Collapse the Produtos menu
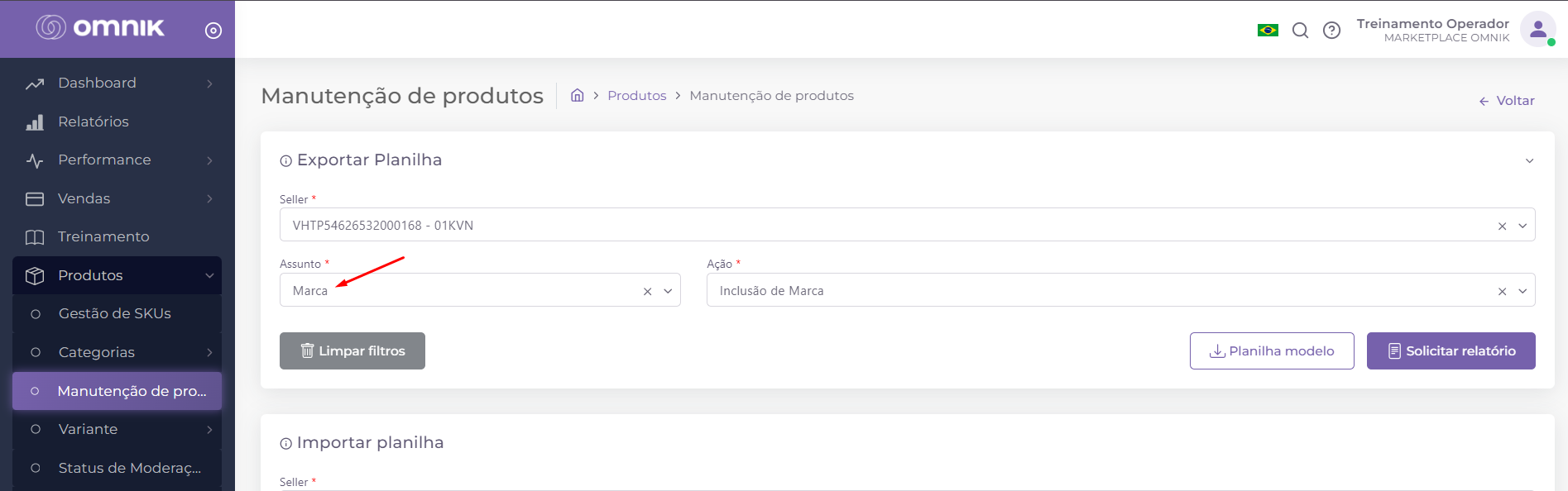Screen dimensions: 1568x491 pos(117,275)
